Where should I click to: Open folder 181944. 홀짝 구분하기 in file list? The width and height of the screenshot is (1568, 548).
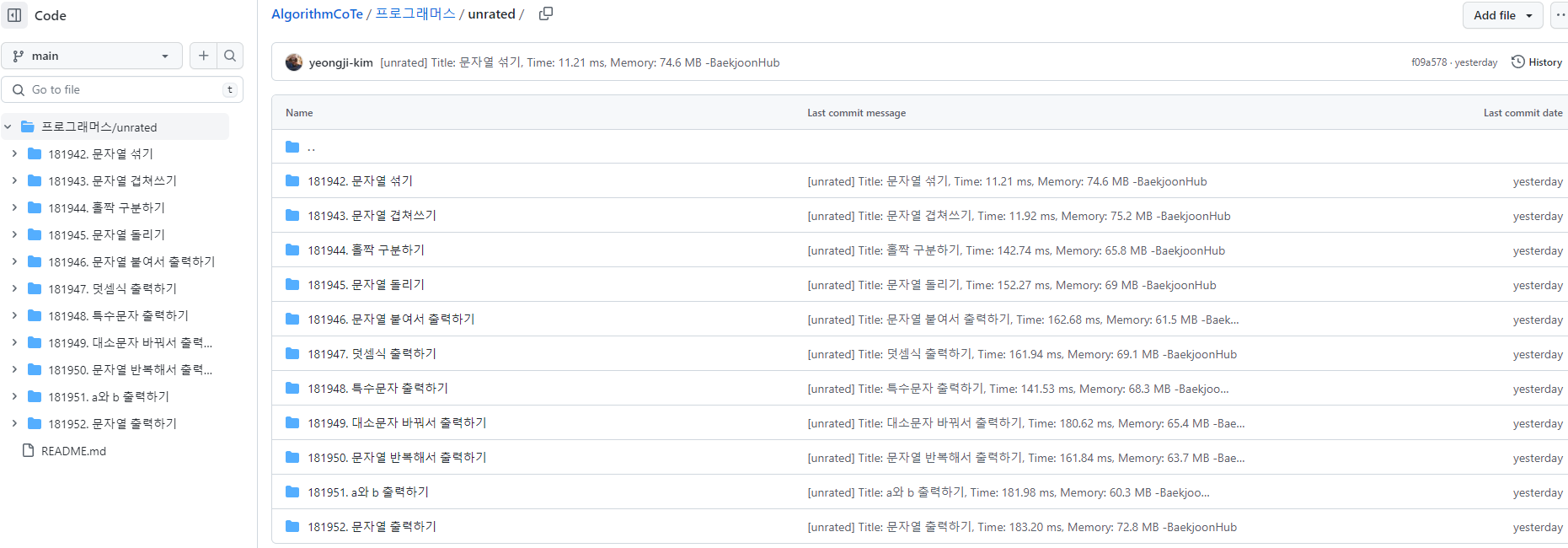point(366,250)
